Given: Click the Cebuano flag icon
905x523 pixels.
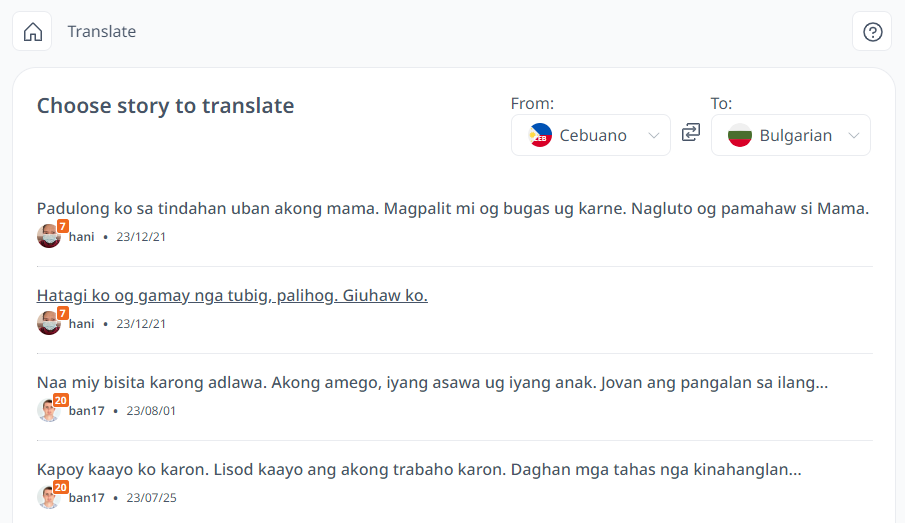Looking at the screenshot, I should coord(540,135).
